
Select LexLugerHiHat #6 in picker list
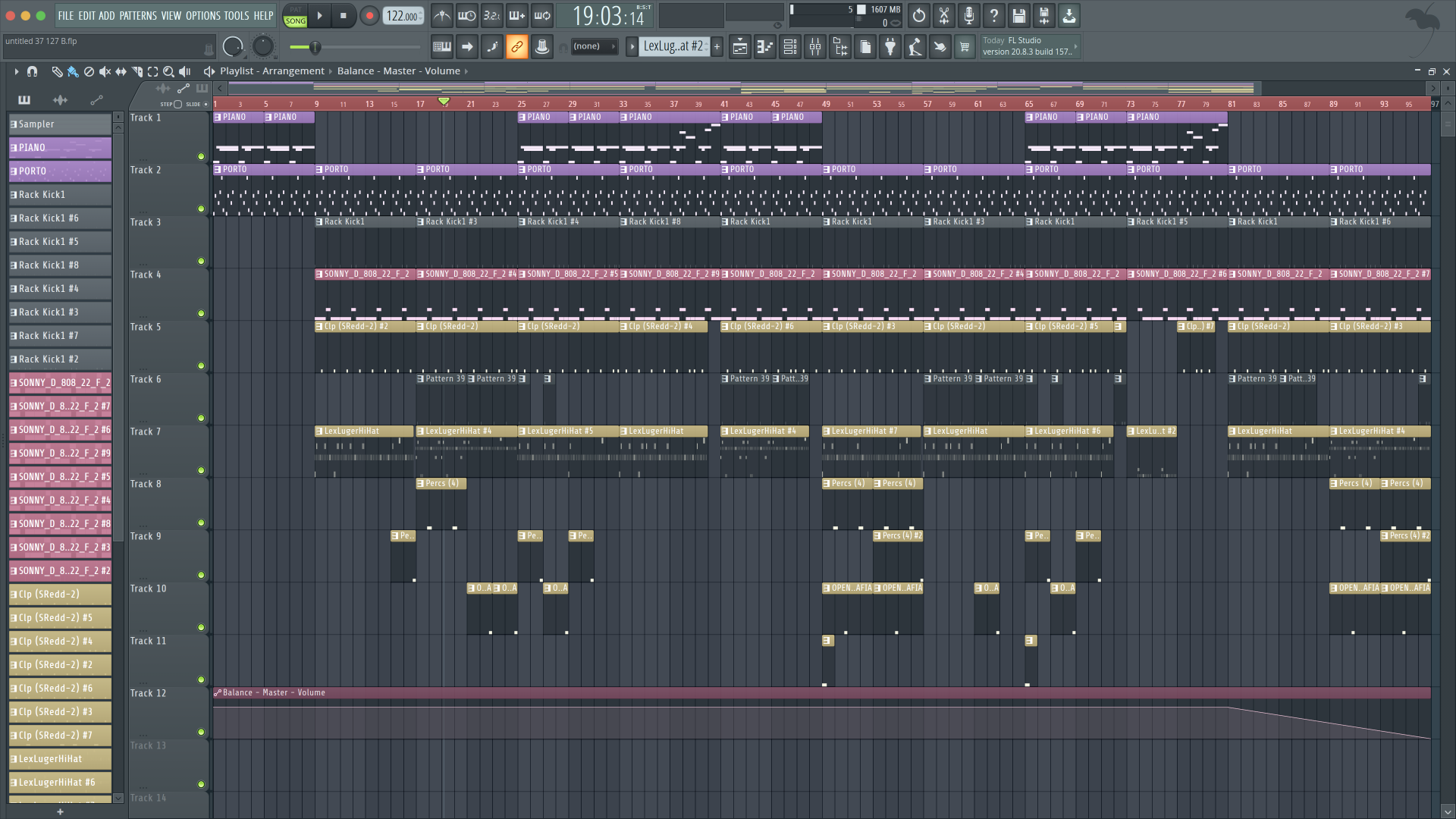click(x=60, y=783)
